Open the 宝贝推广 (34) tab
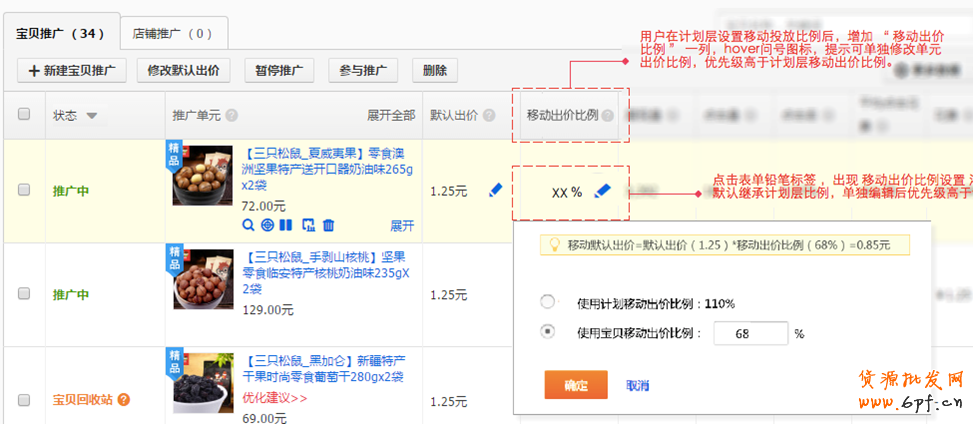This screenshot has height=424, width=973. pos(61,33)
